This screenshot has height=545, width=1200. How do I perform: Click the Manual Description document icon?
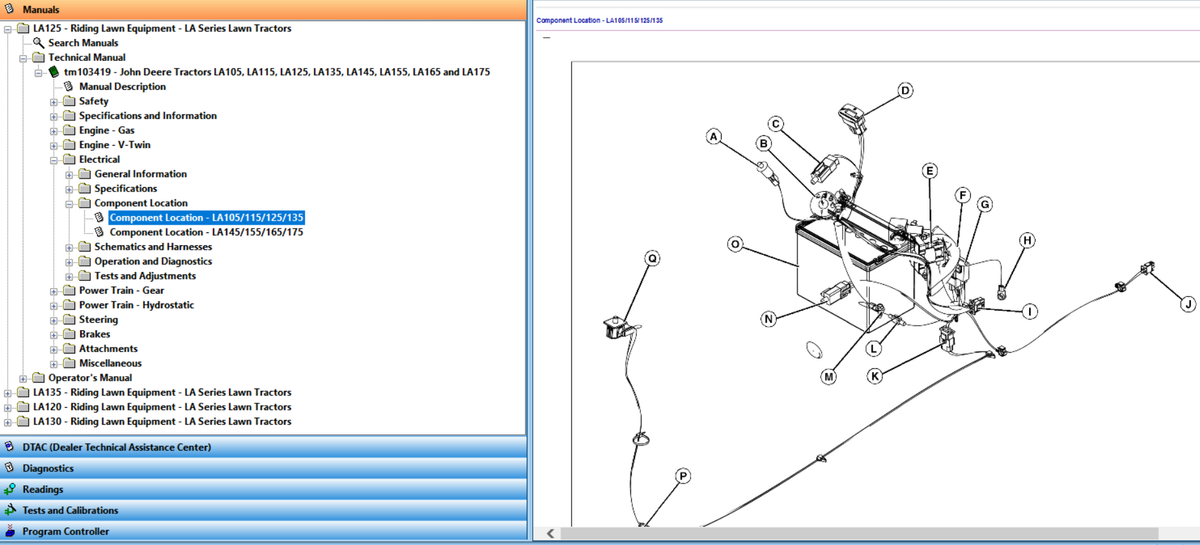click(x=69, y=87)
